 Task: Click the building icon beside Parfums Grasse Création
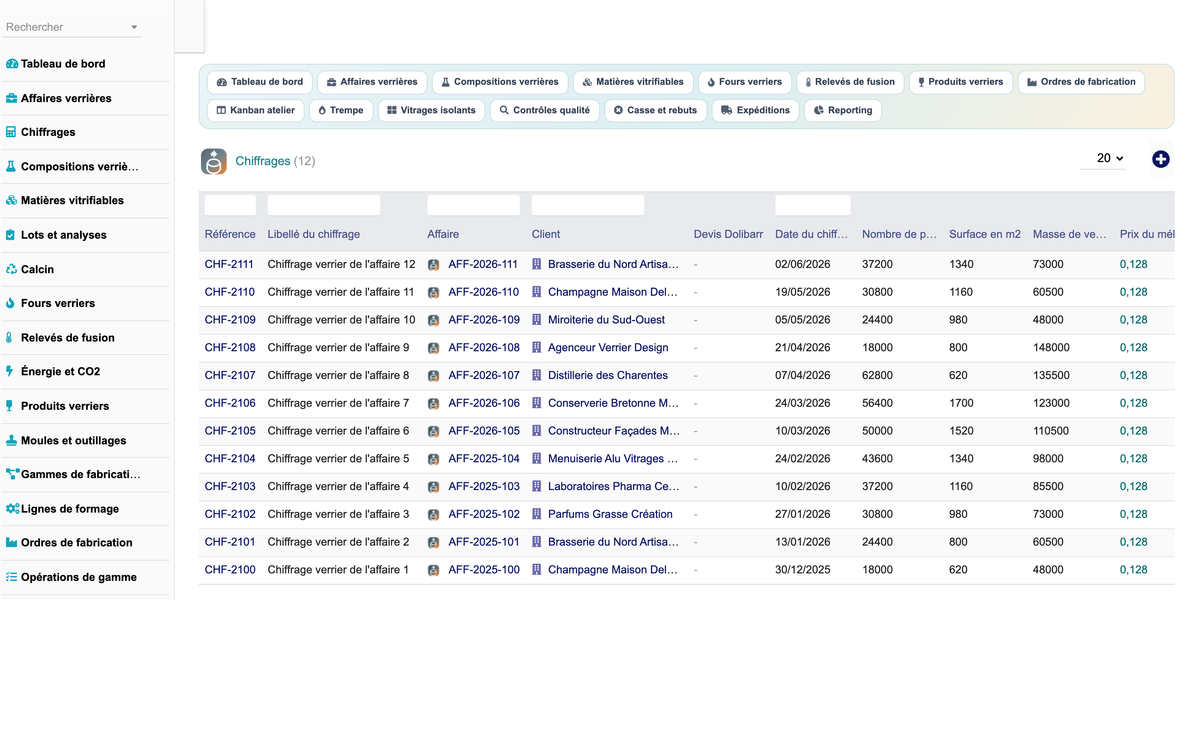(537, 514)
